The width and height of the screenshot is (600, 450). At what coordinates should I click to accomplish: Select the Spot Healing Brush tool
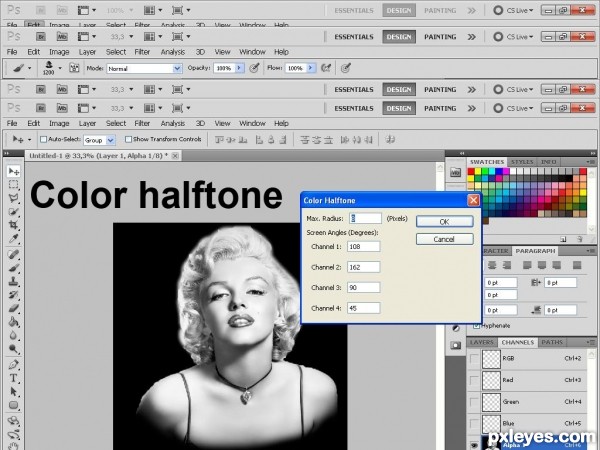[14, 254]
